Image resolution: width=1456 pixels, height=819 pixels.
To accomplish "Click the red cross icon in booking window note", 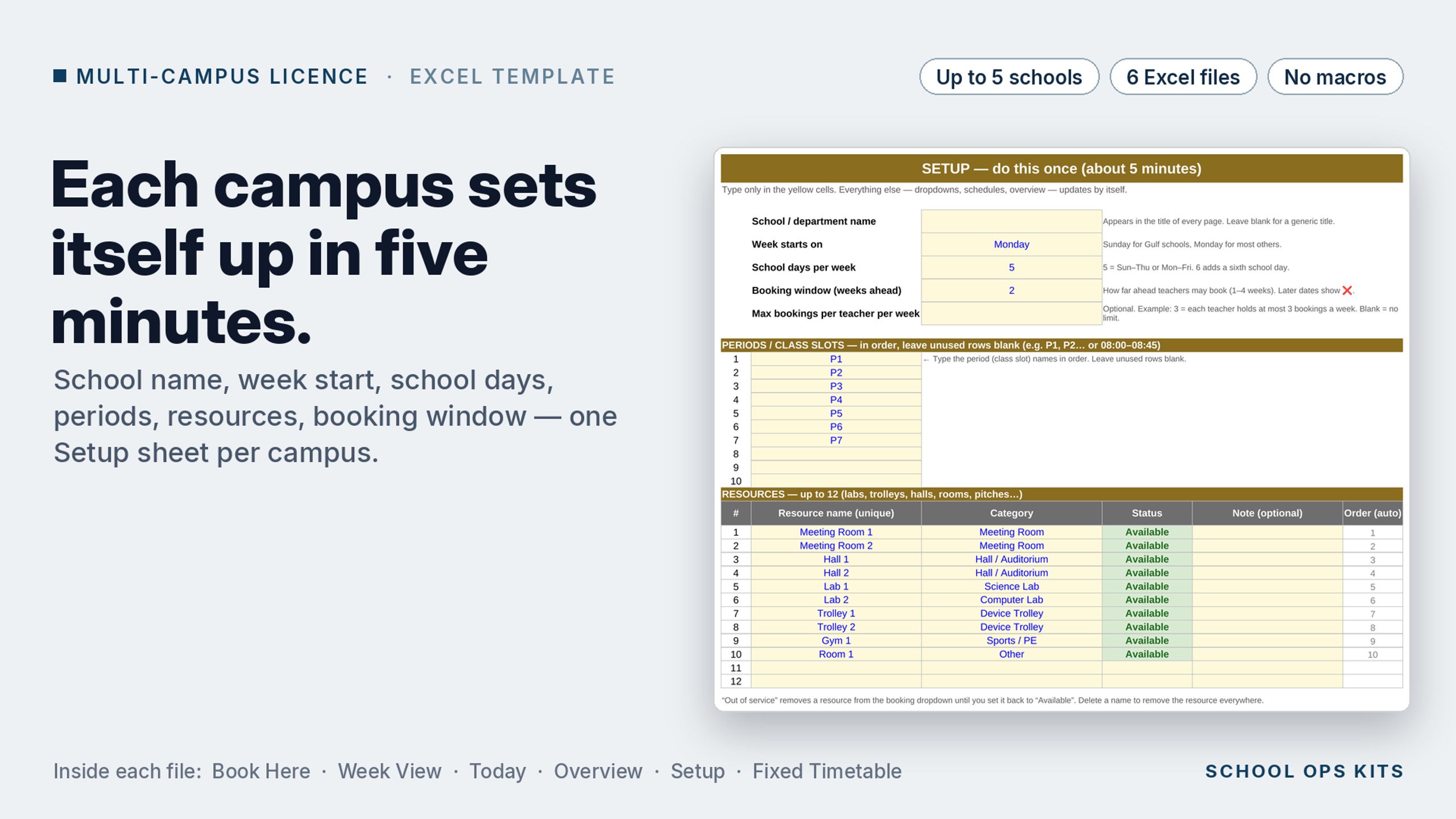I will 1347,291.
